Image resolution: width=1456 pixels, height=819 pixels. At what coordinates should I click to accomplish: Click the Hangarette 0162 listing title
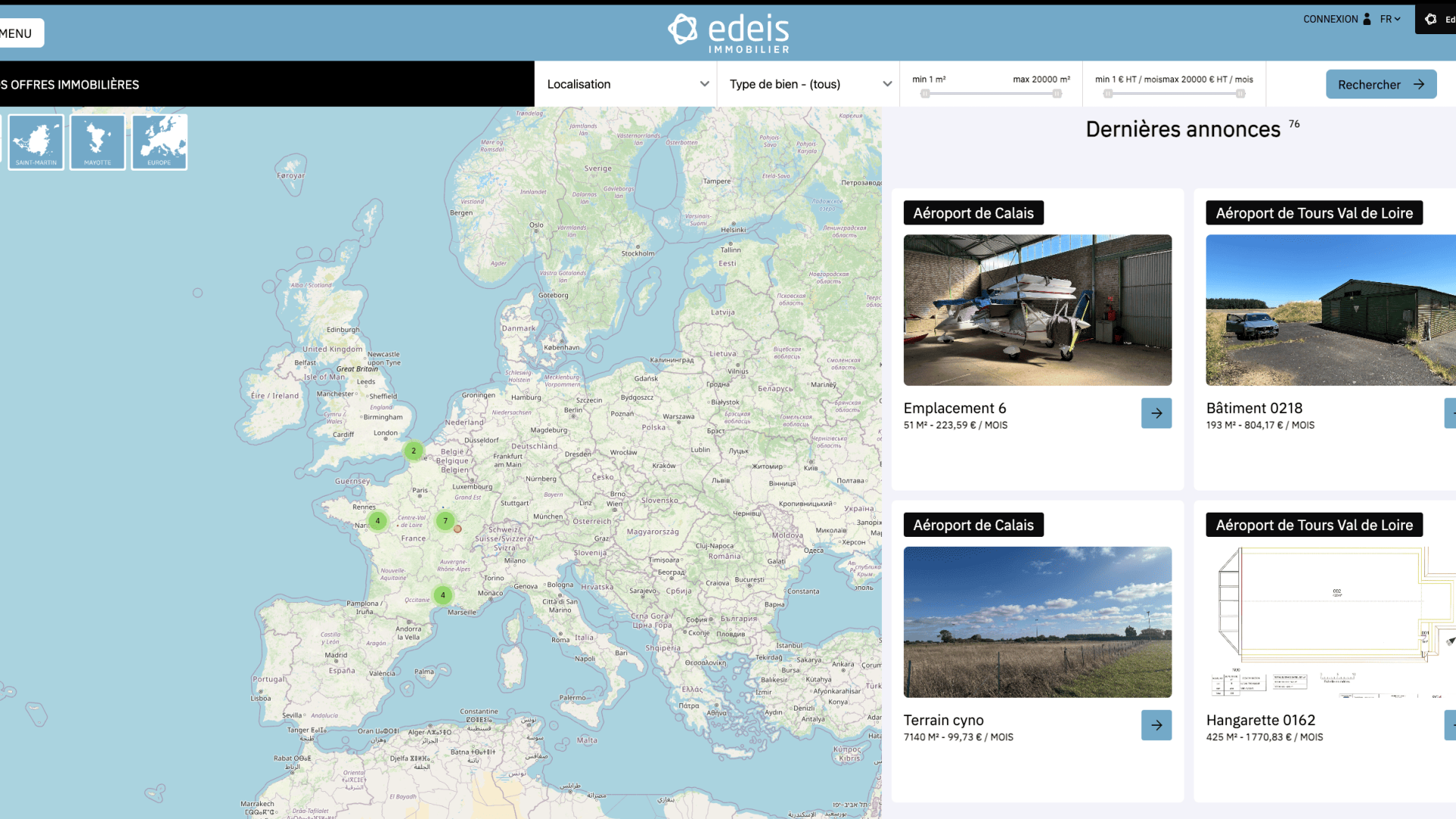(1260, 720)
